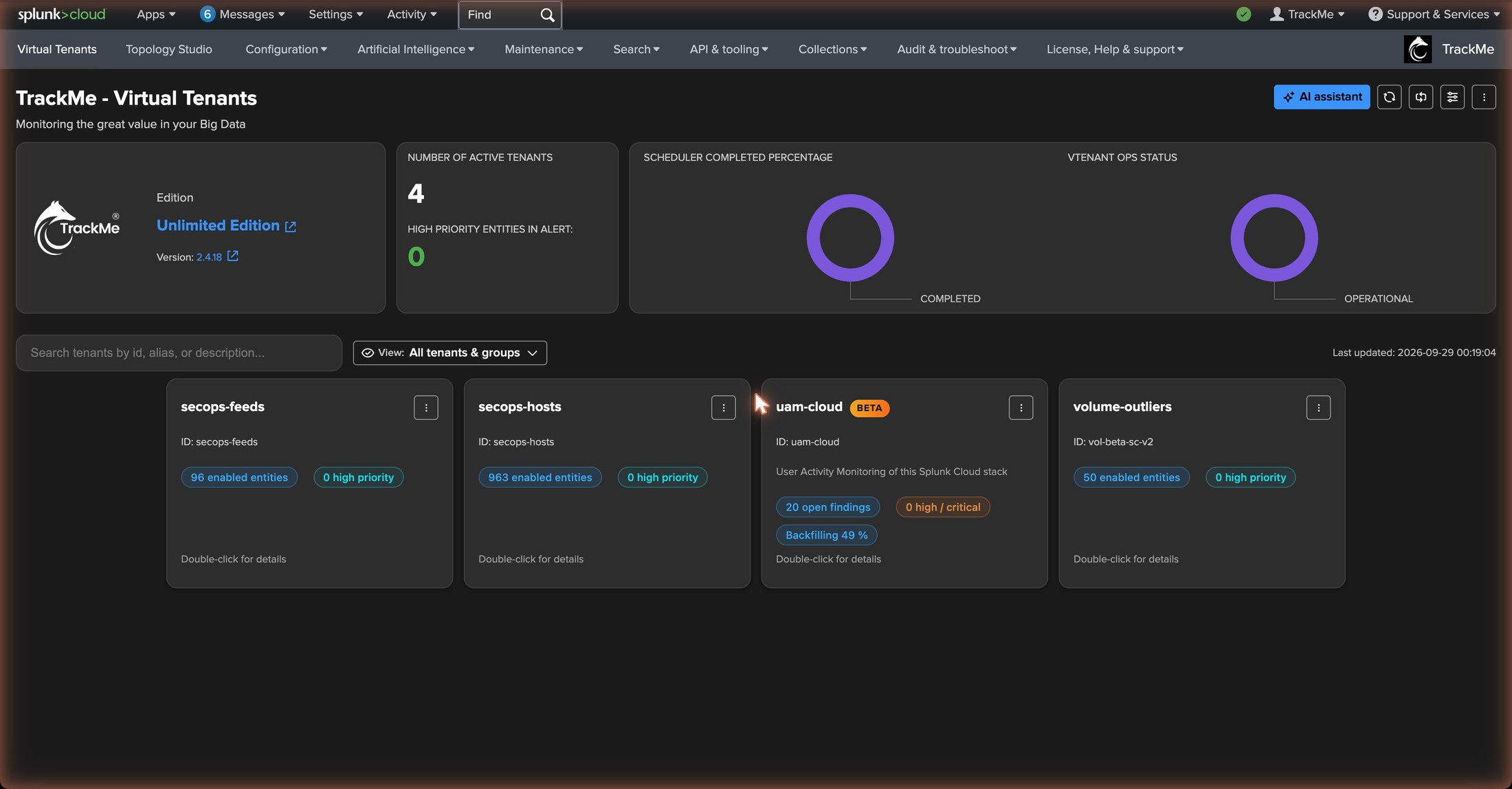Open the secops-feeds card three-dot menu
Viewport: 1512px width, 789px height.
tap(426, 408)
